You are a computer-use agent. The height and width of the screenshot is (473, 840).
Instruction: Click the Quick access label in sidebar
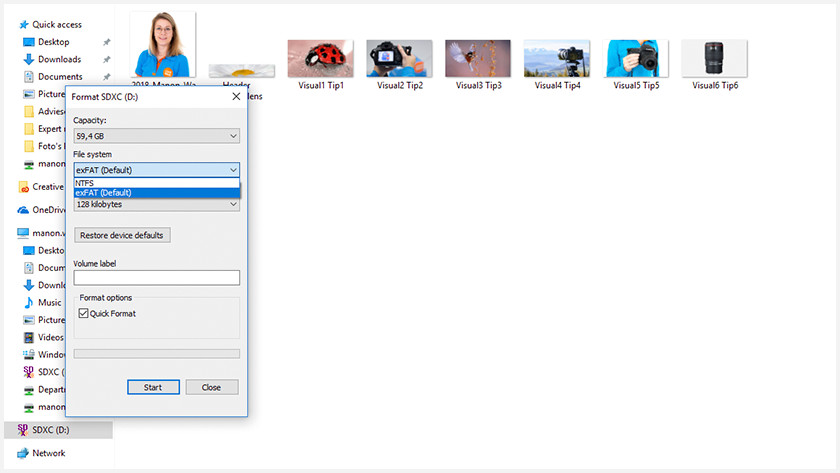coord(57,25)
